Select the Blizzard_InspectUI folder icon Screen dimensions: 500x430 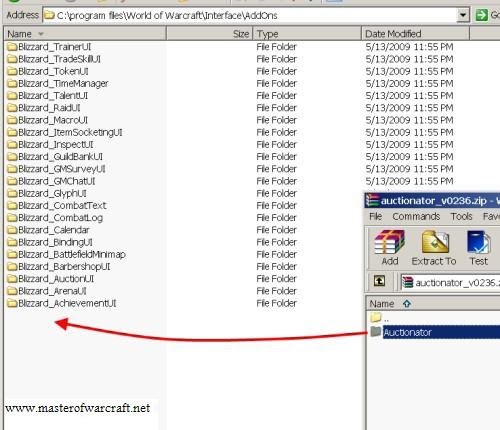12,145
